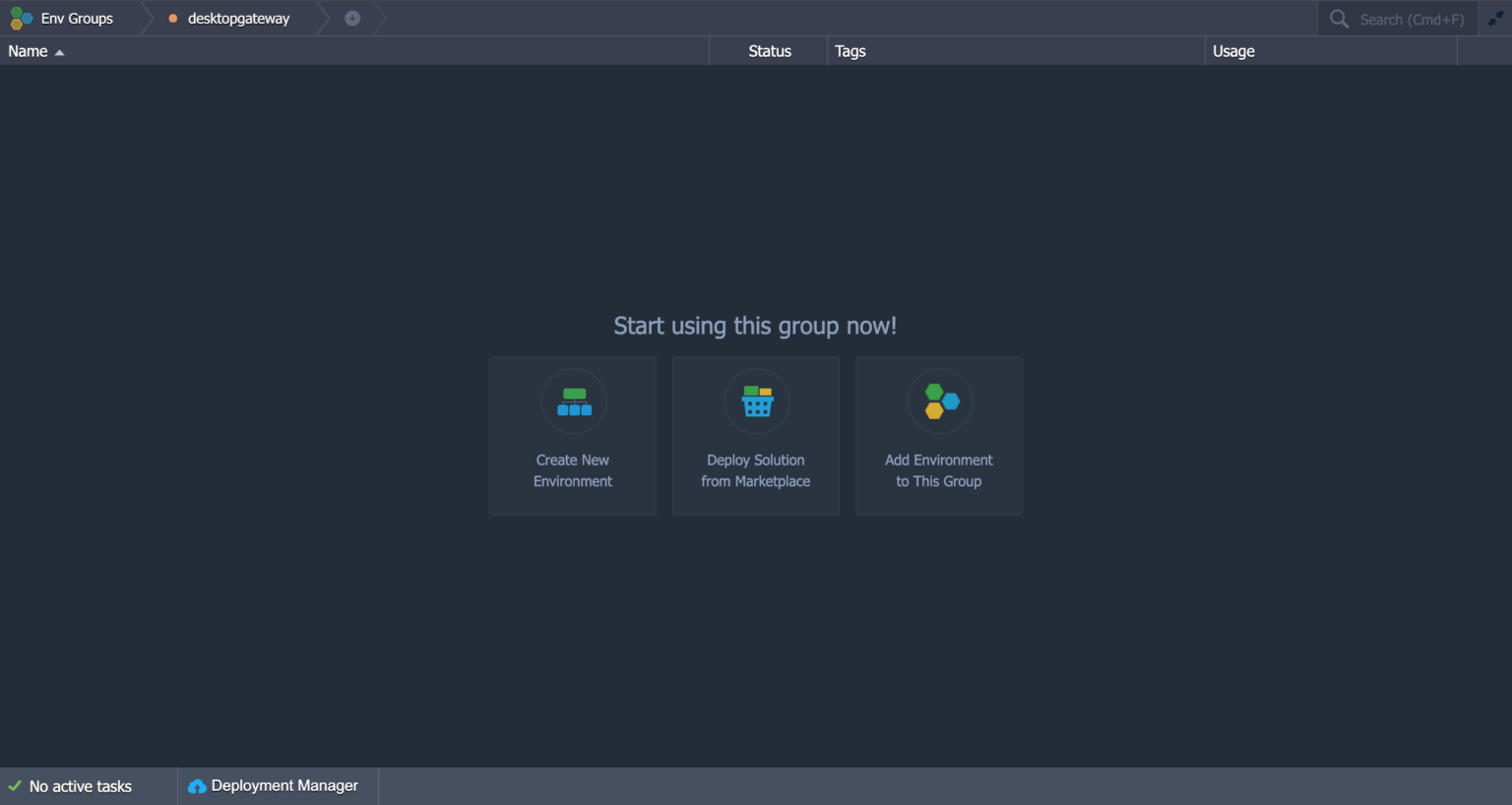The width and height of the screenshot is (1512, 805).
Task: Toggle the Name column sort arrow
Action: point(58,50)
